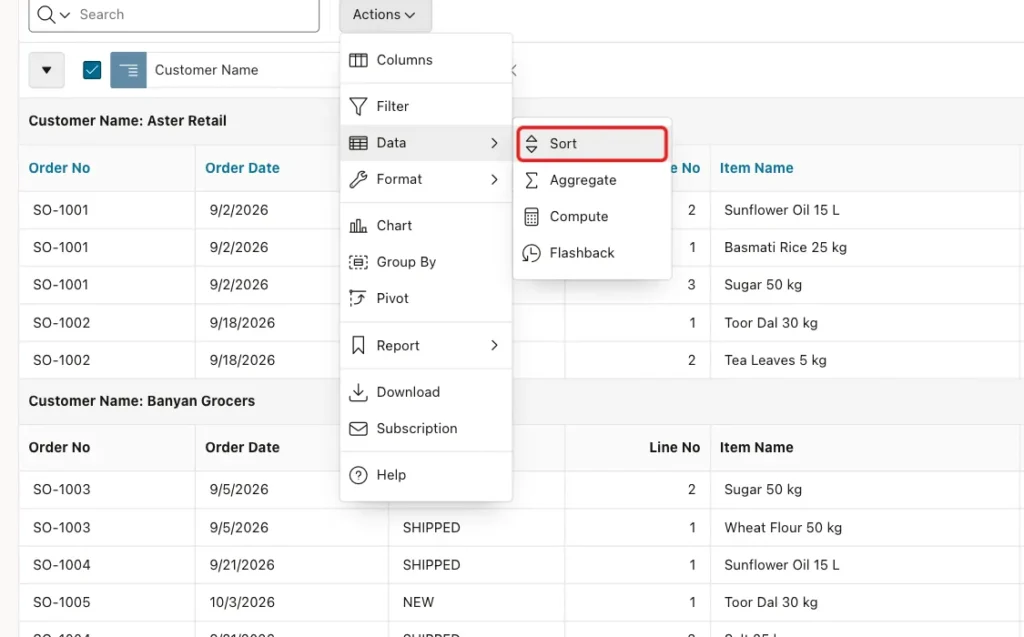The width and height of the screenshot is (1024, 637).
Task: Expand the Report submenu arrow
Action: (494, 346)
